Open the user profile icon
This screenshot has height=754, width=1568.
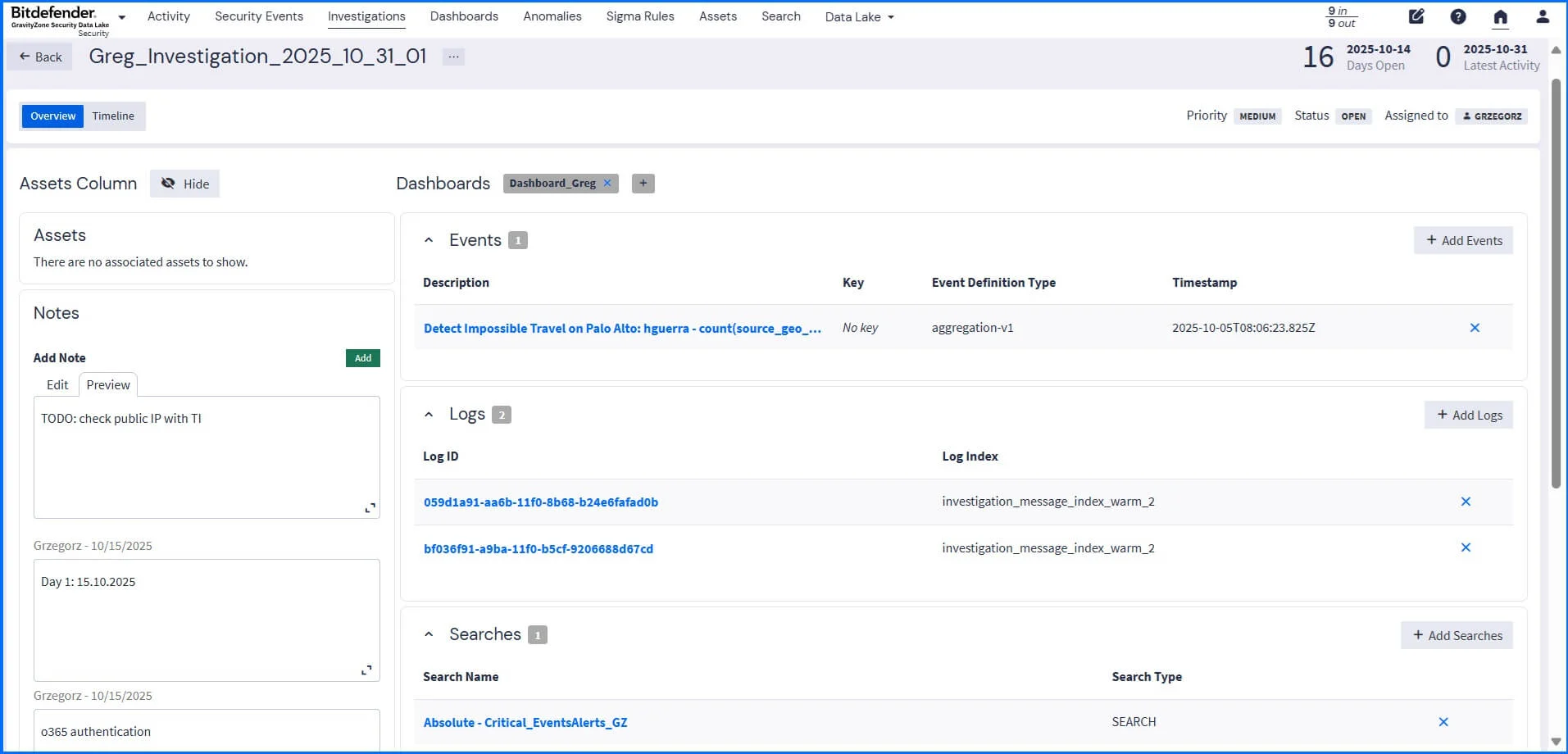[1543, 16]
